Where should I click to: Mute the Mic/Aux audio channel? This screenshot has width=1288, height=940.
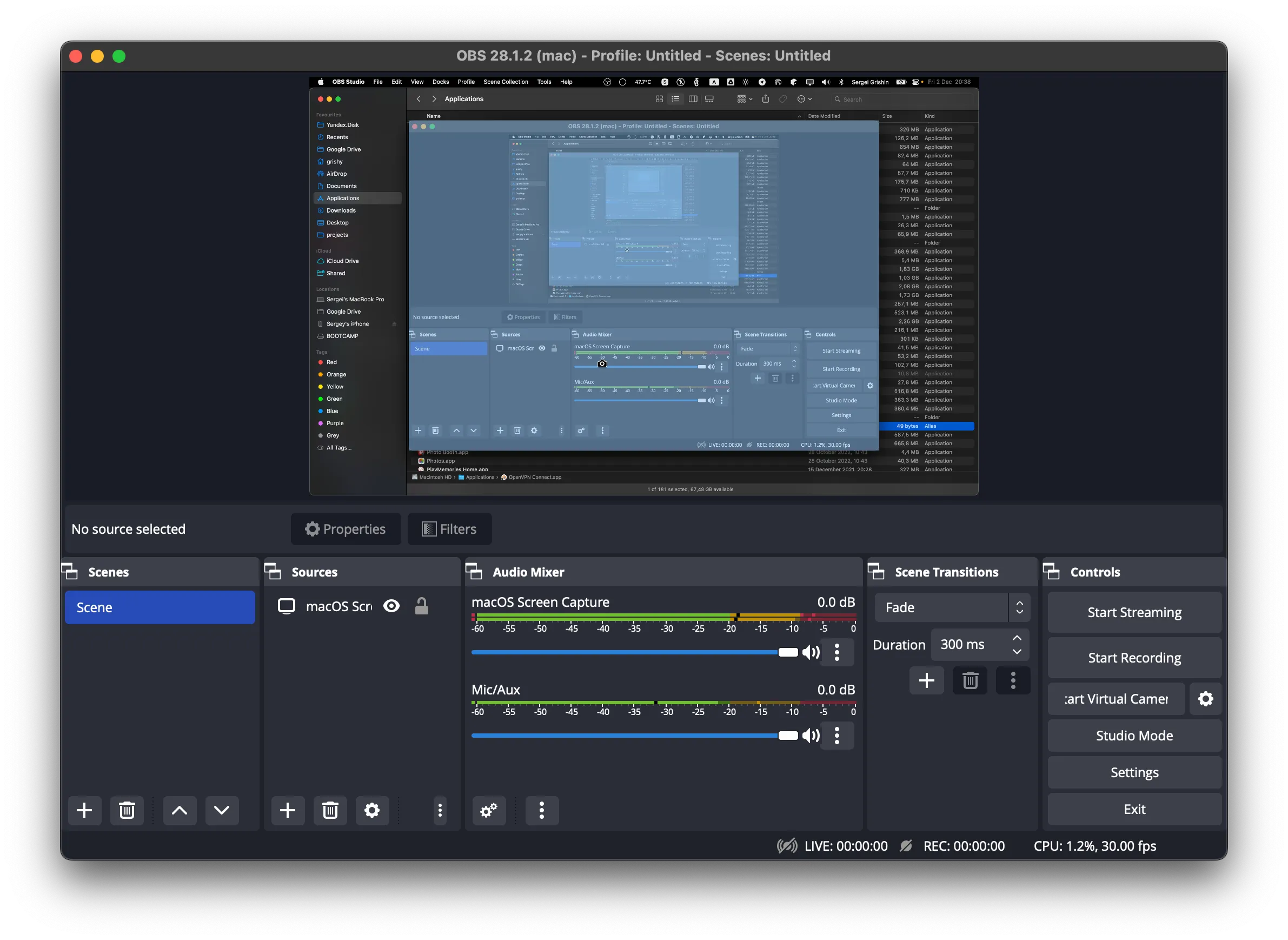click(x=811, y=736)
